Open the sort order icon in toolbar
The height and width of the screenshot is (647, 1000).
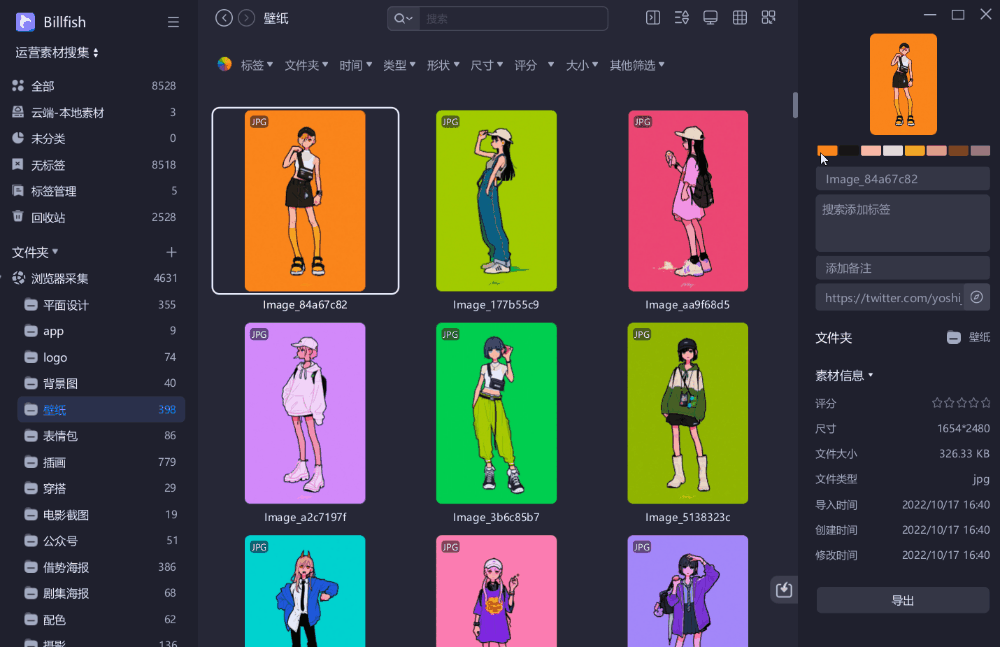pos(681,17)
